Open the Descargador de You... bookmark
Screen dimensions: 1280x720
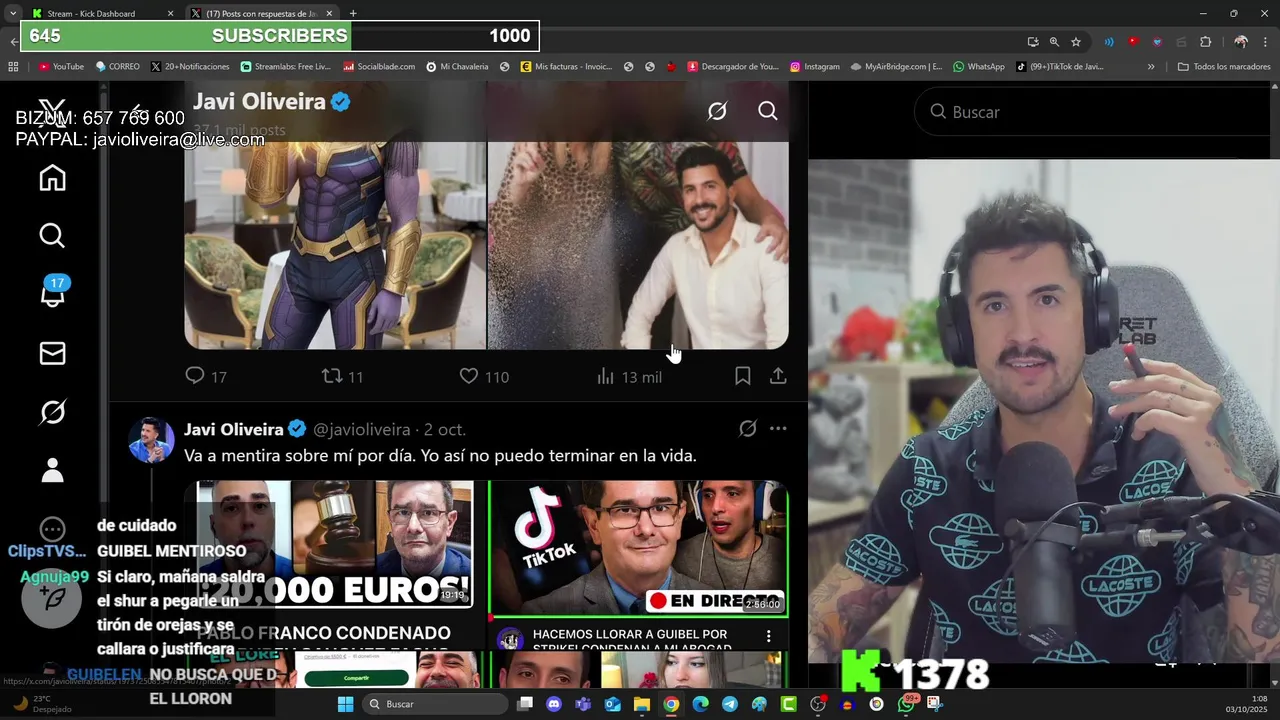(732, 67)
